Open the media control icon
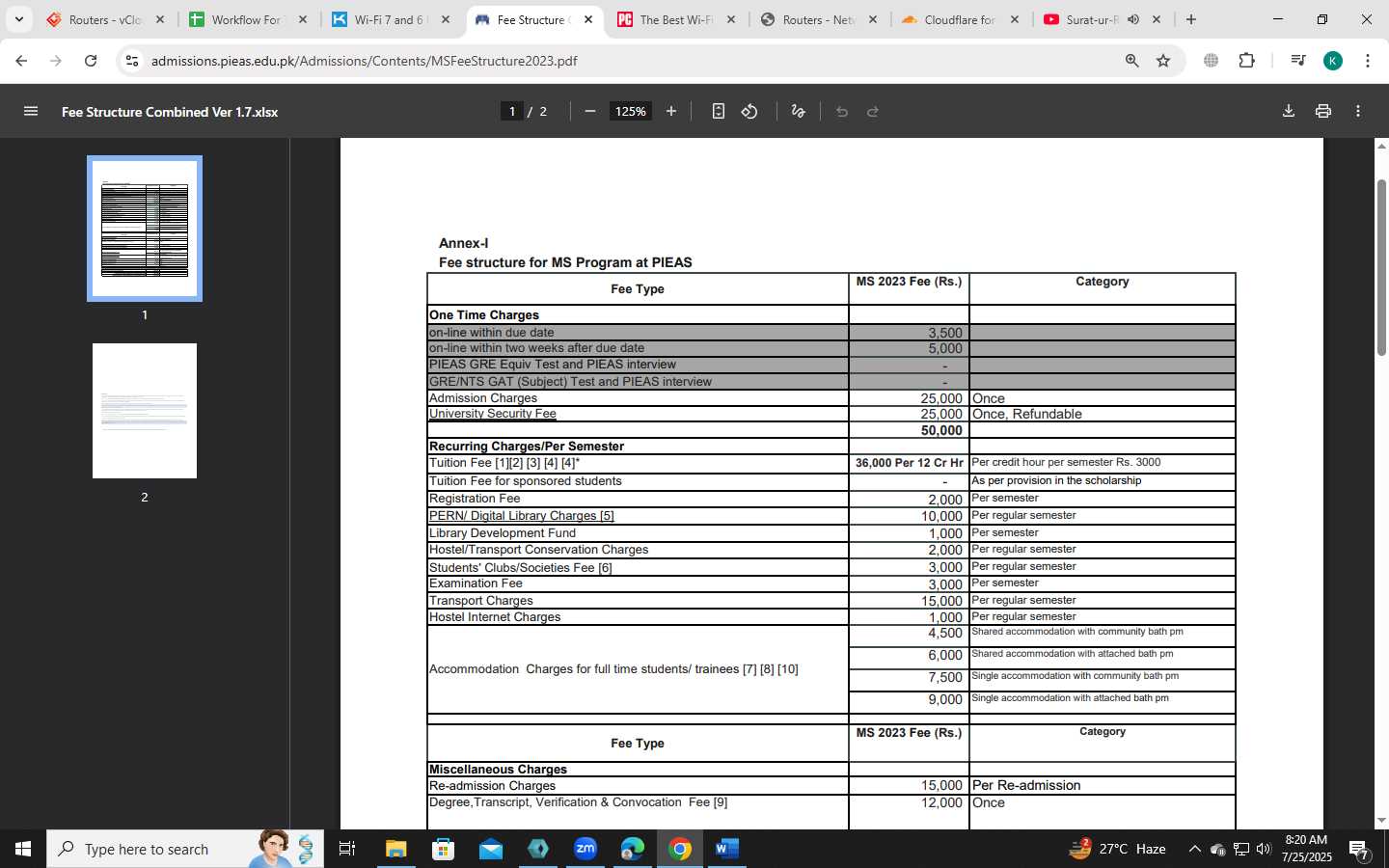The image size is (1389, 868). 1298,61
